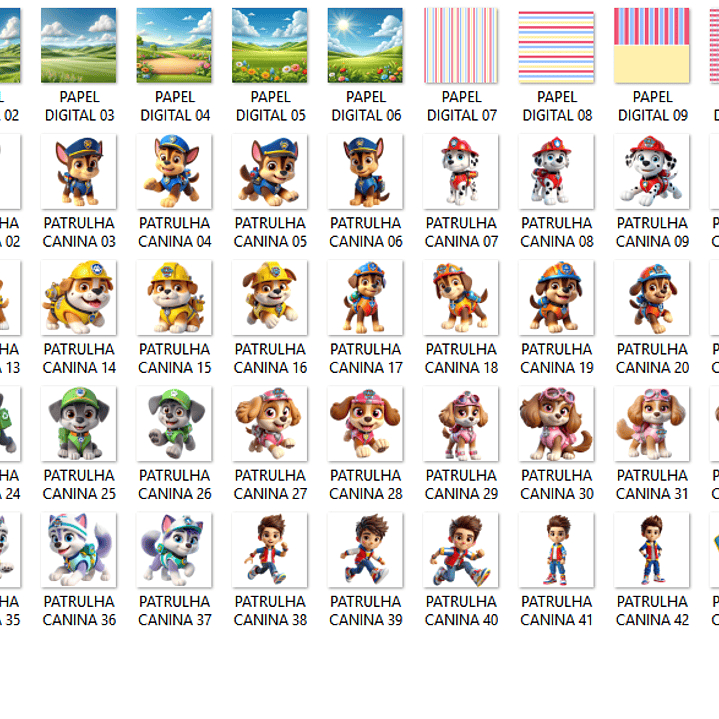Open PATRULHA CANINA 07 dalmatian image
Image resolution: width=719 pixels, height=719 pixels.
461,172
